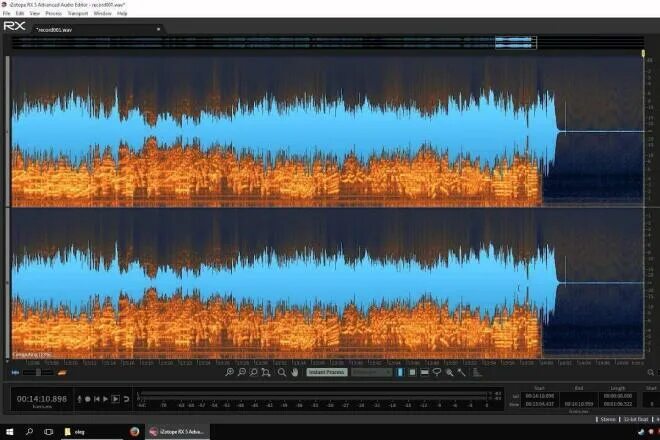Select the Brush selection tool

click(450, 372)
